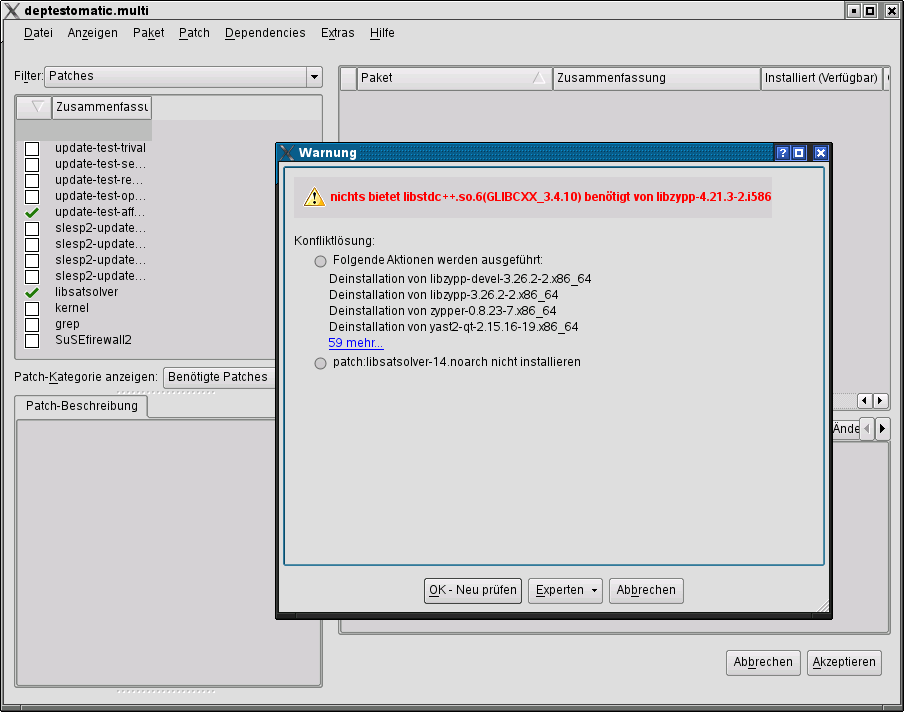Image resolution: width=904 pixels, height=712 pixels.
Task: Click the sort triangle in Paket column header
Action: (x=539, y=78)
